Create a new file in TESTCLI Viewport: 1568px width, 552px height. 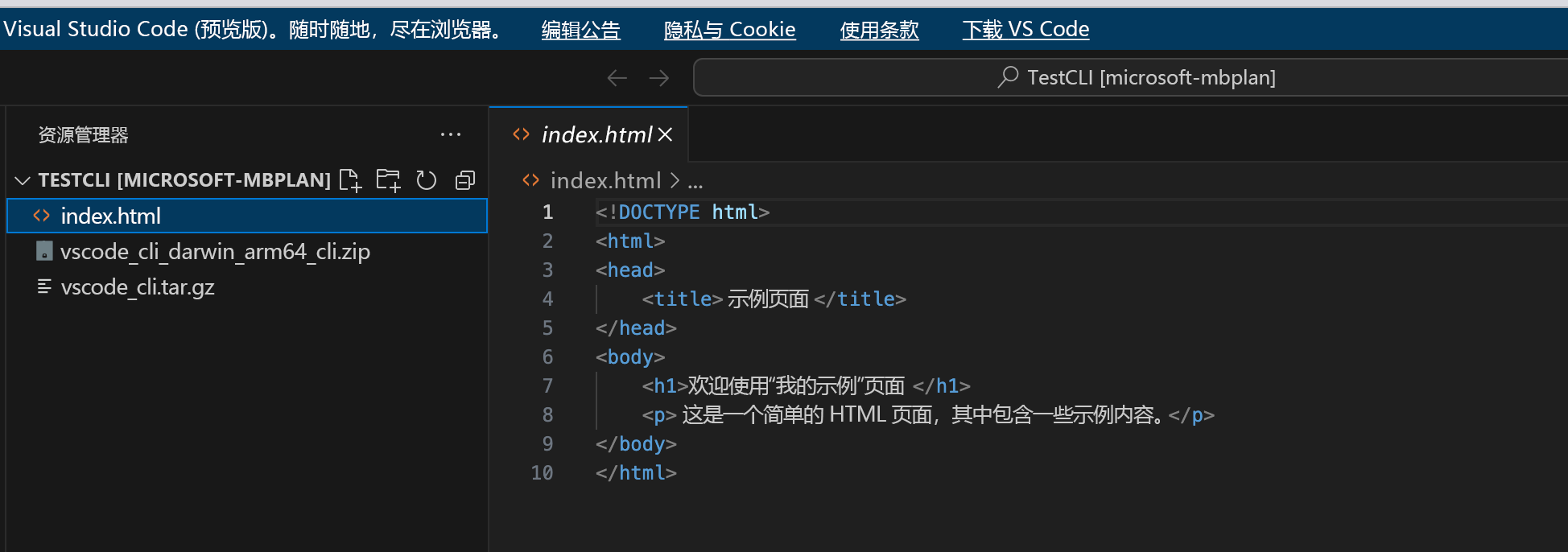click(351, 180)
